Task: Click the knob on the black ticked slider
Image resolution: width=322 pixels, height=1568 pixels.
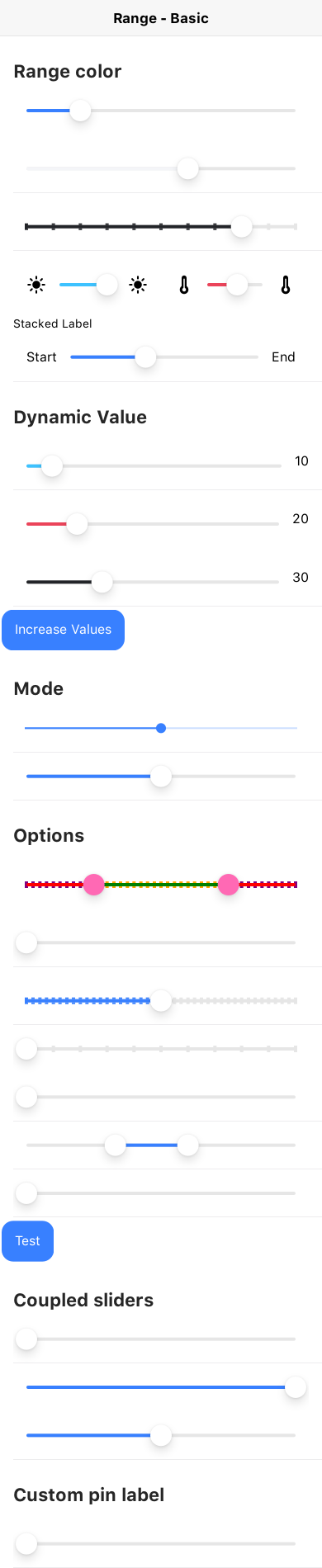Action: (241, 226)
